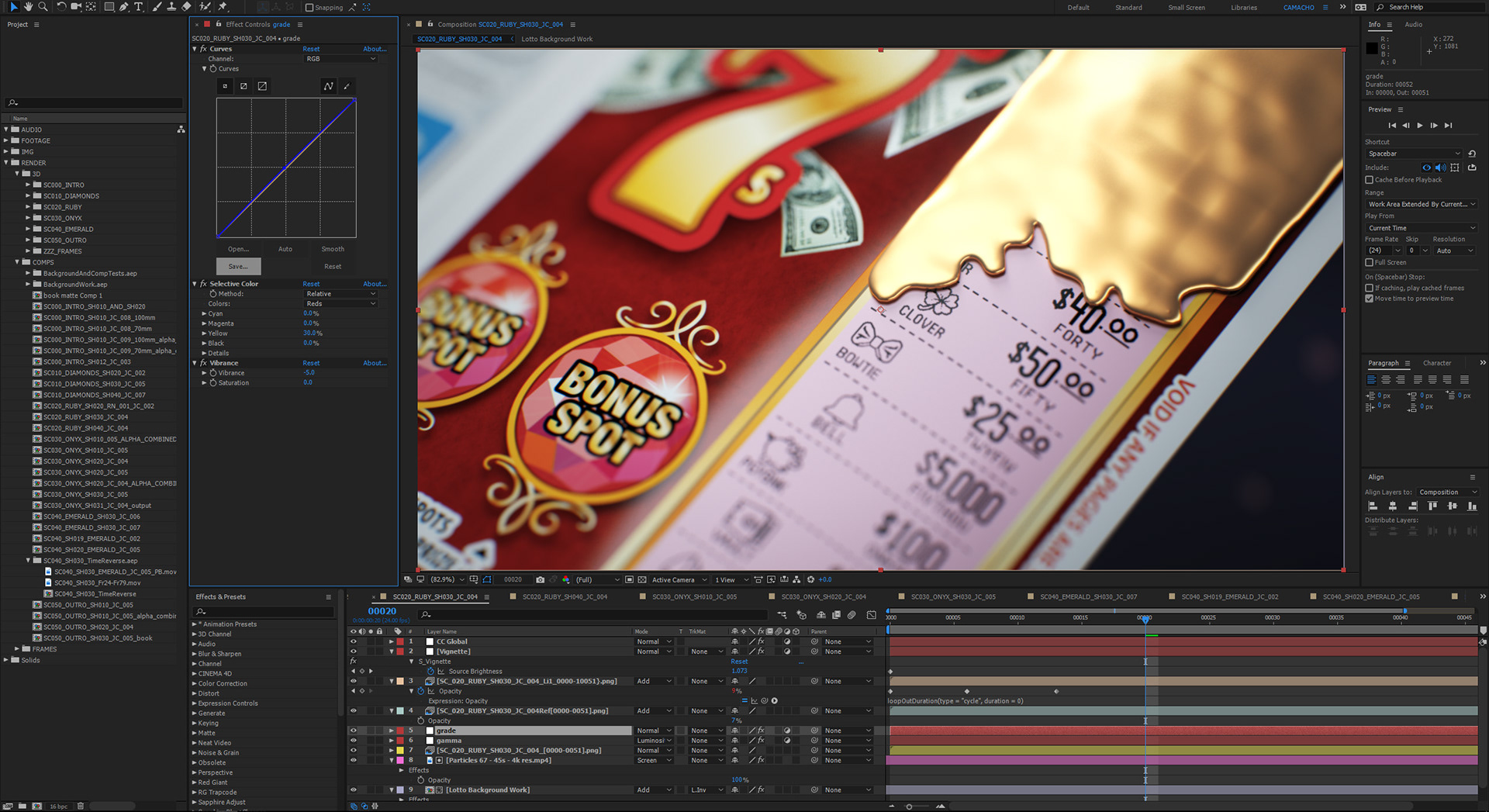Select the Puppet Pin tool
Image resolution: width=1489 pixels, height=812 pixels.
(223, 6)
